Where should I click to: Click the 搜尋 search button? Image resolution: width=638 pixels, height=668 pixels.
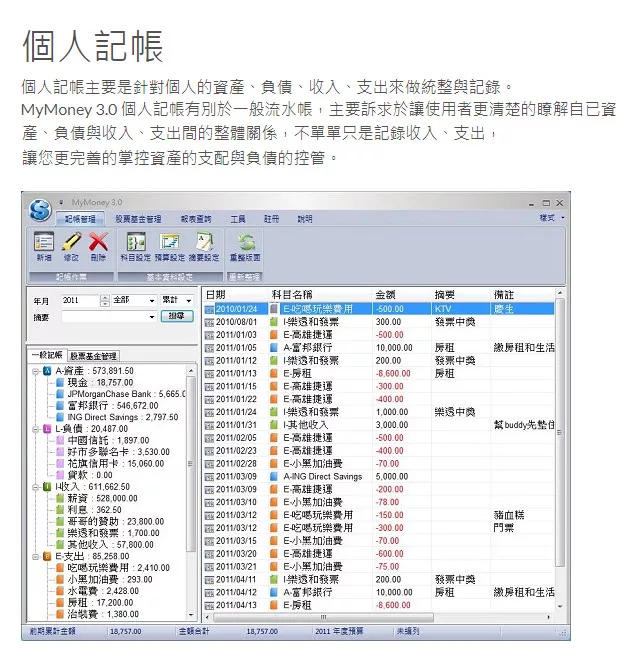click(x=176, y=316)
